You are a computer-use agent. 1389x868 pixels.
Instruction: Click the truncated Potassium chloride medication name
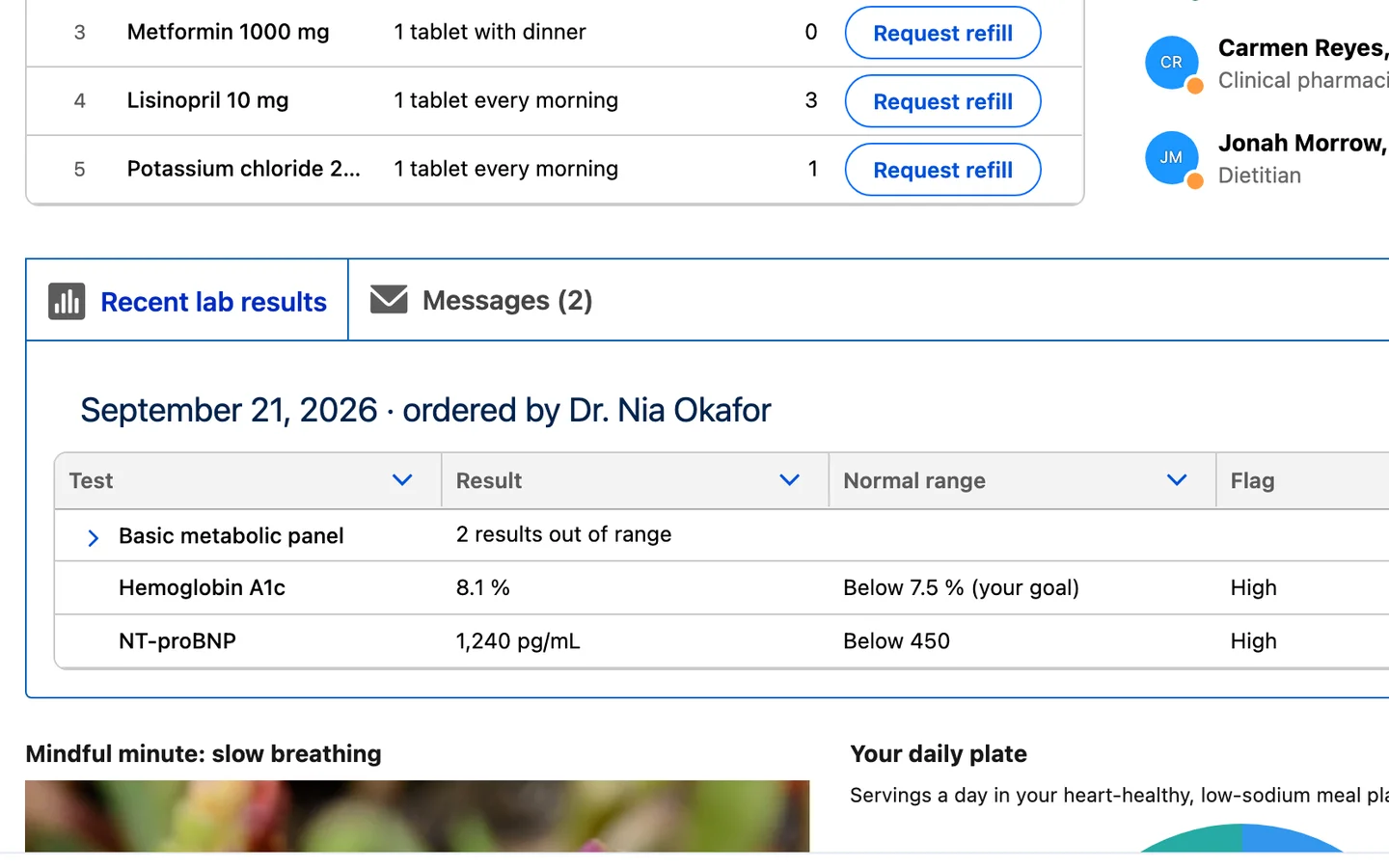pyautogui.click(x=243, y=169)
